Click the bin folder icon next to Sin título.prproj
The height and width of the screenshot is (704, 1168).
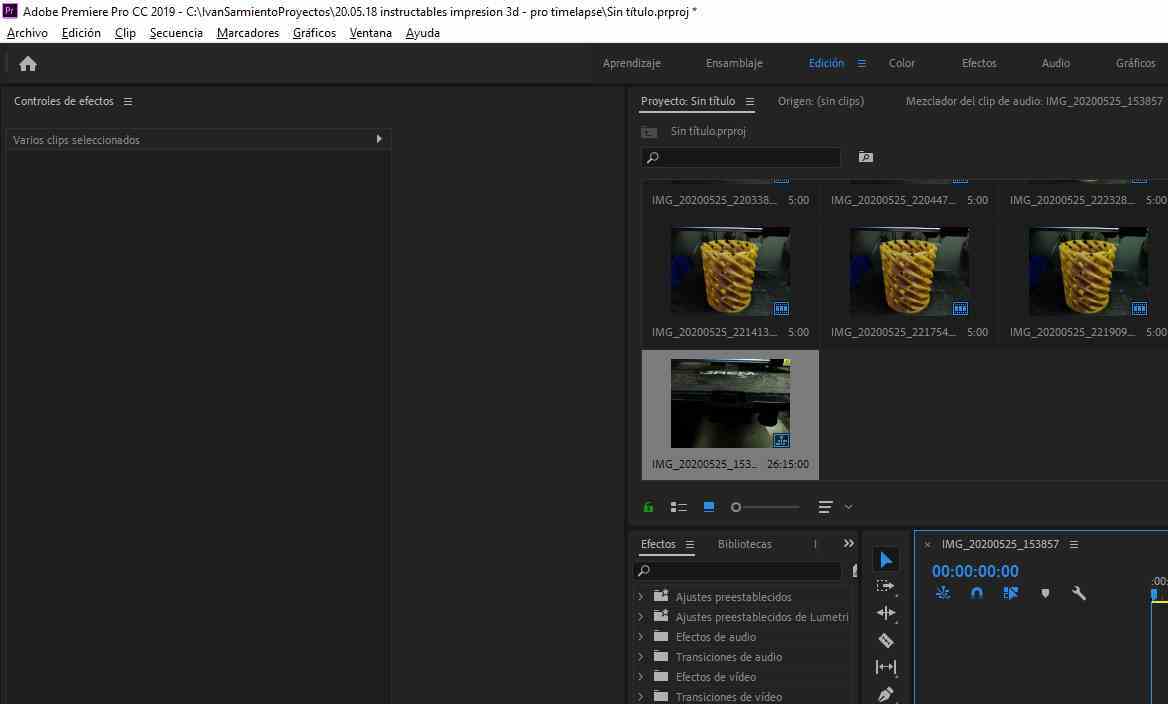click(x=649, y=132)
